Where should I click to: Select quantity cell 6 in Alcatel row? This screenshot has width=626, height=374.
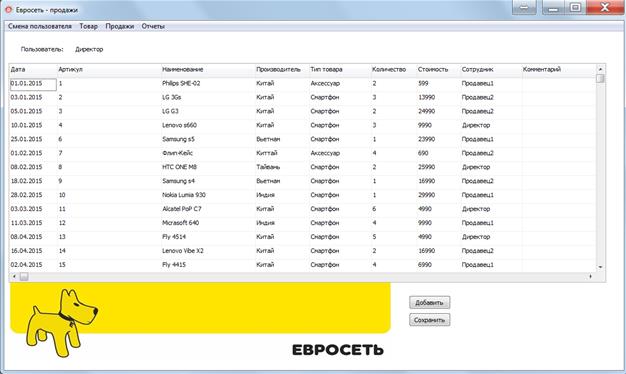(394, 209)
